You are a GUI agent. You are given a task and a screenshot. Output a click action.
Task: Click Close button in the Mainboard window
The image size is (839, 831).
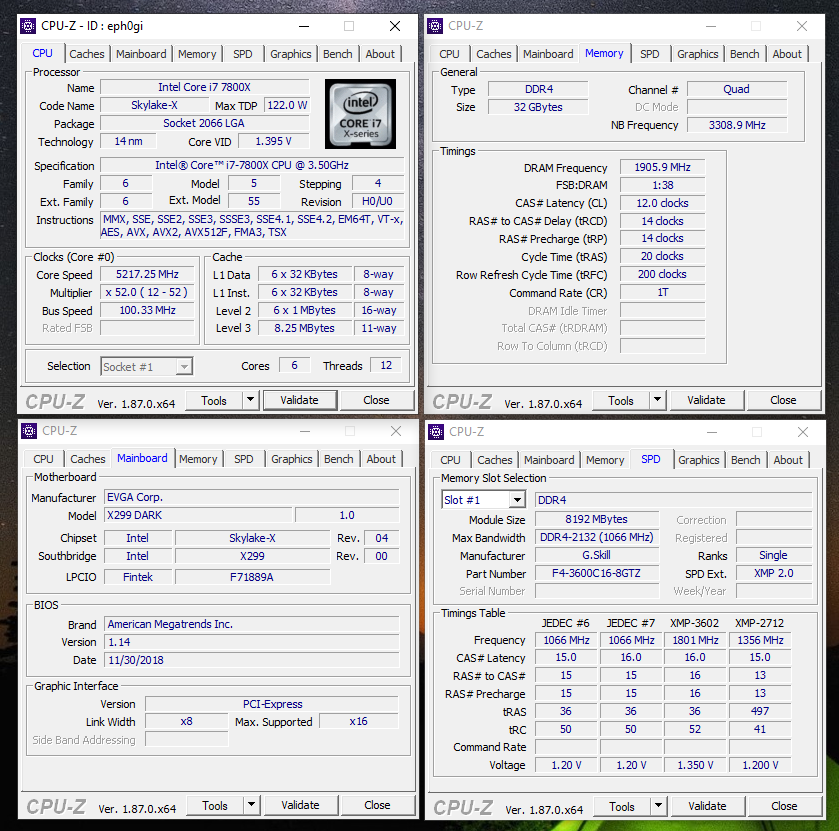coord(377,805)
